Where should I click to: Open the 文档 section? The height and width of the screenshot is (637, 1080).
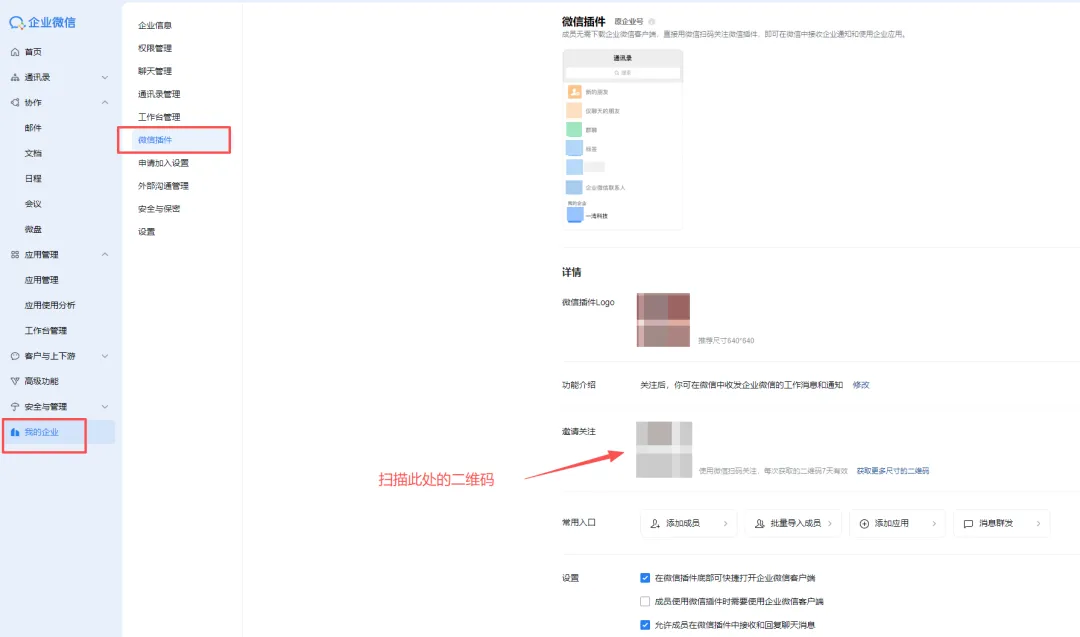tap(33, 152)
